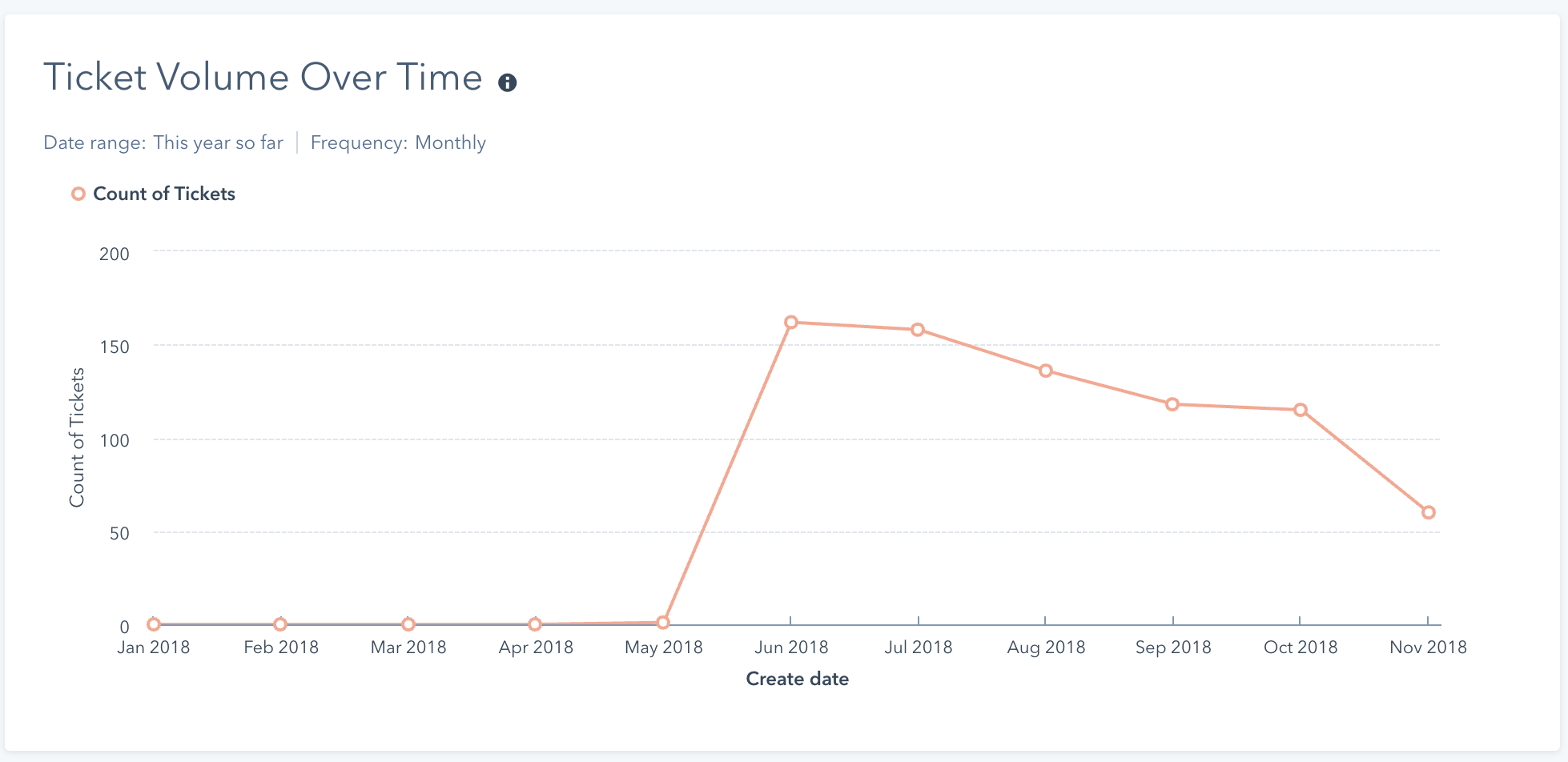1568x762 pixels.
Task: Click the Jun 2018 x-axis label
Action: pyautogui.click(x=791, y=648)
